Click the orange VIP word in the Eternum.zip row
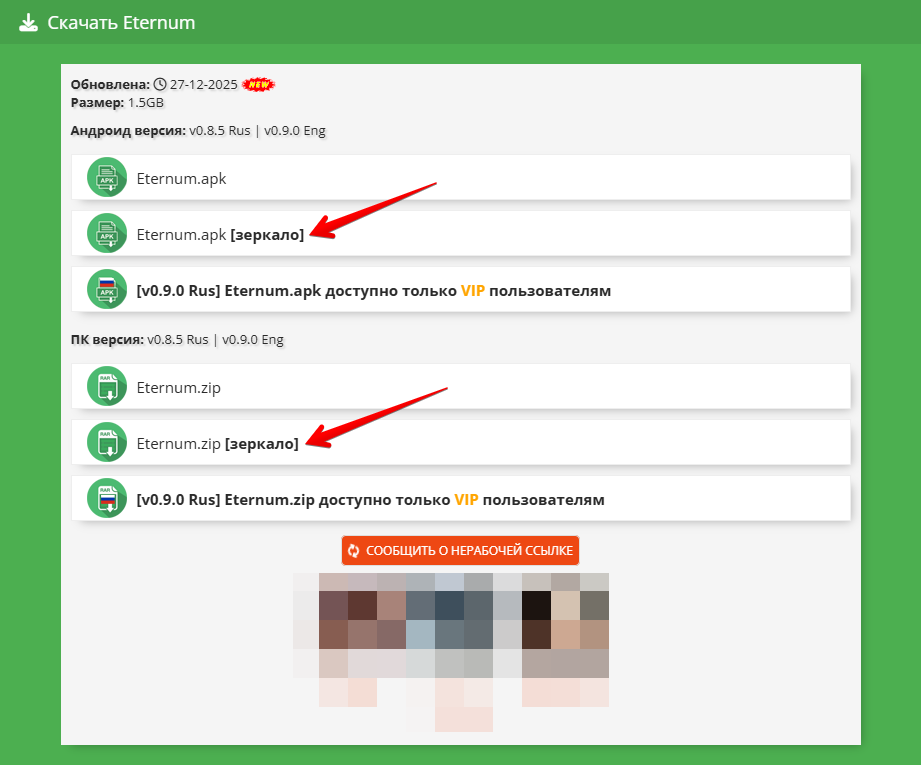Image resolution: width=921 pixels, height=765 pixels. [467, 499]
